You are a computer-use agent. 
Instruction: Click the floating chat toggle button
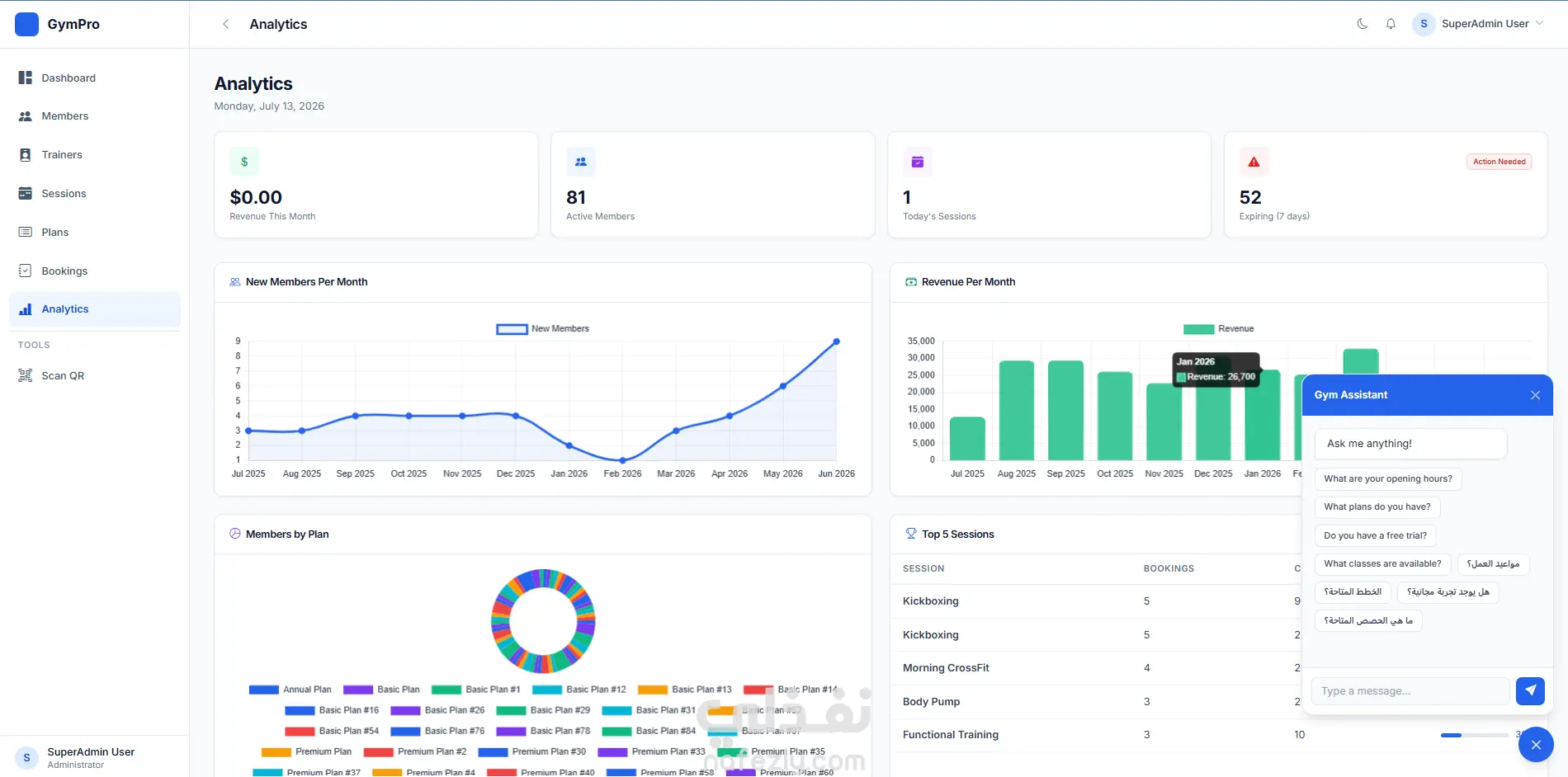point(1535,745)
